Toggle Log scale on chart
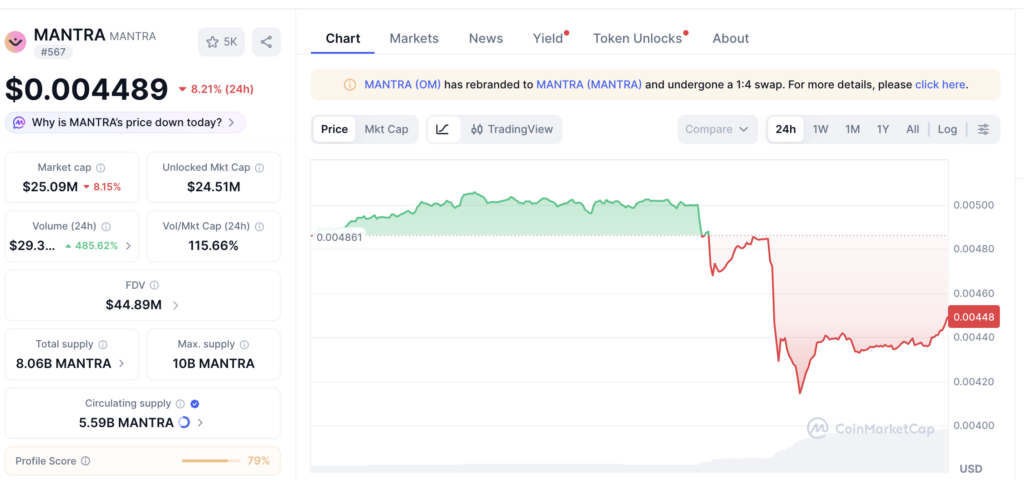Screen dimensions: 1024x480 coord(947,129)
